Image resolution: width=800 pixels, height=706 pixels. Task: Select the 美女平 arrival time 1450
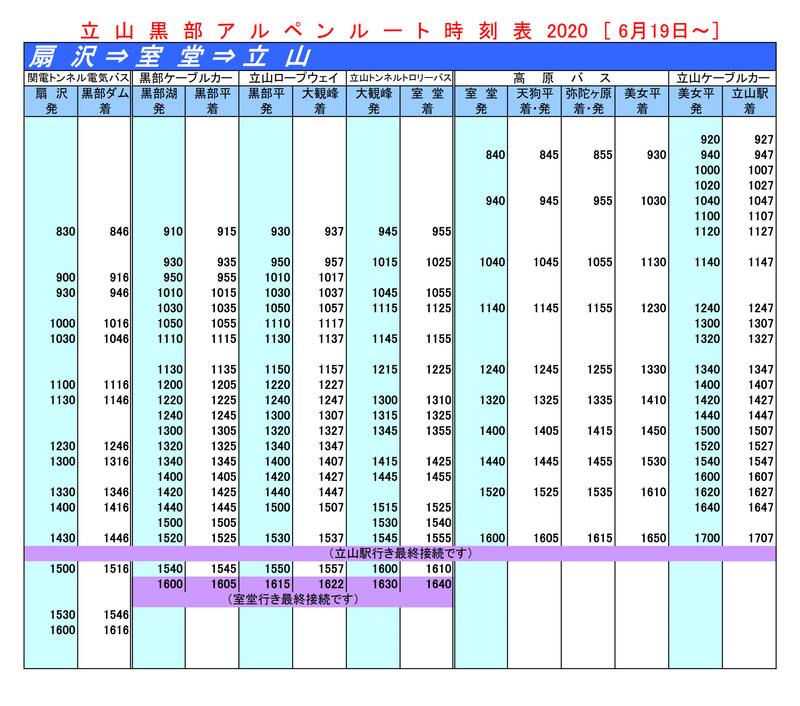654,431
